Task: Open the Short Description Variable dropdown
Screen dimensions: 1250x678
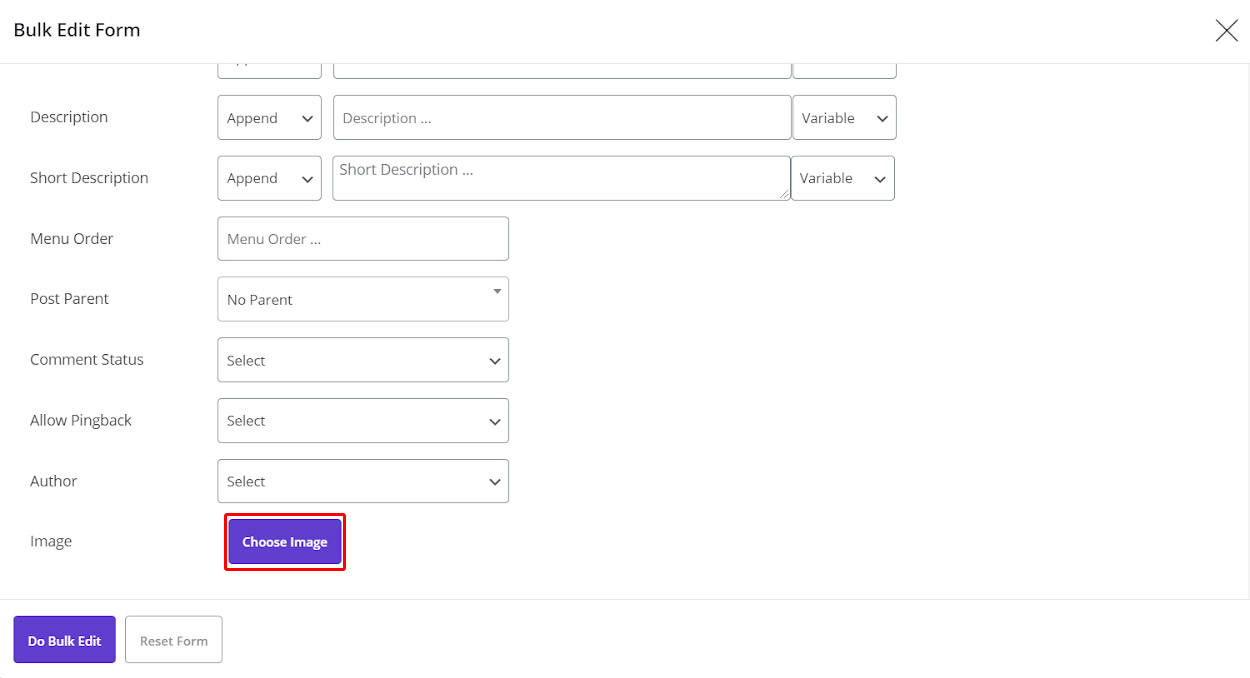Action: 843,178
